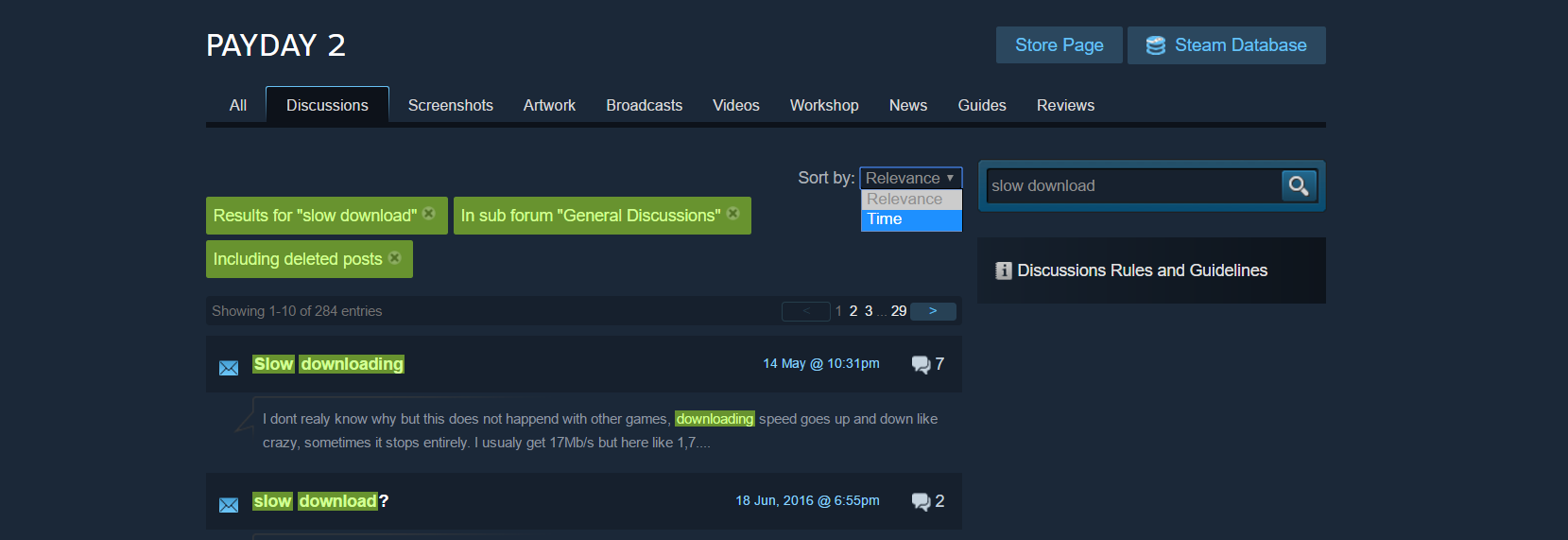1568x540 pixels.
Task: Click previous results page arrow
Action: [806, 311]
